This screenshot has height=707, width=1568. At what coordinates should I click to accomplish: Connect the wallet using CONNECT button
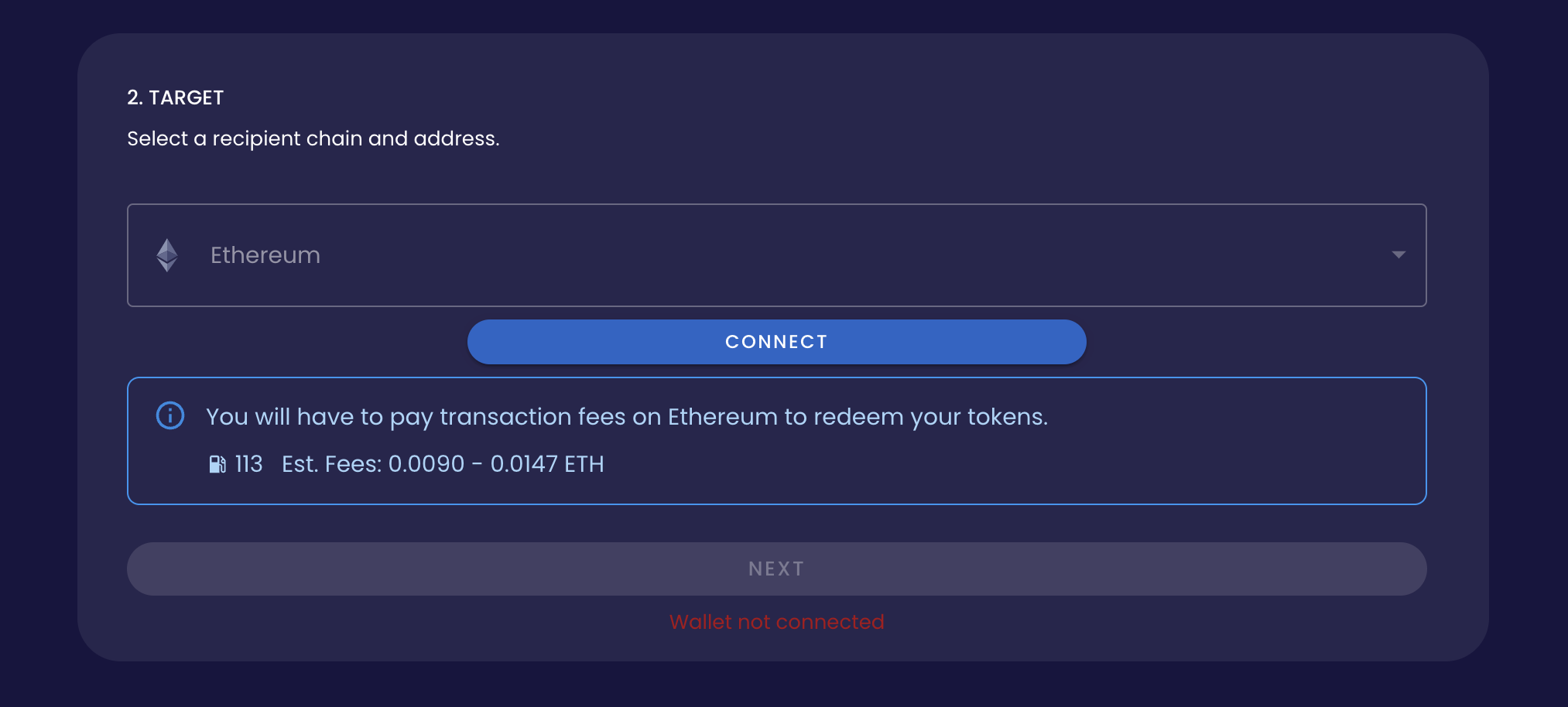click(x=776, y=342)
